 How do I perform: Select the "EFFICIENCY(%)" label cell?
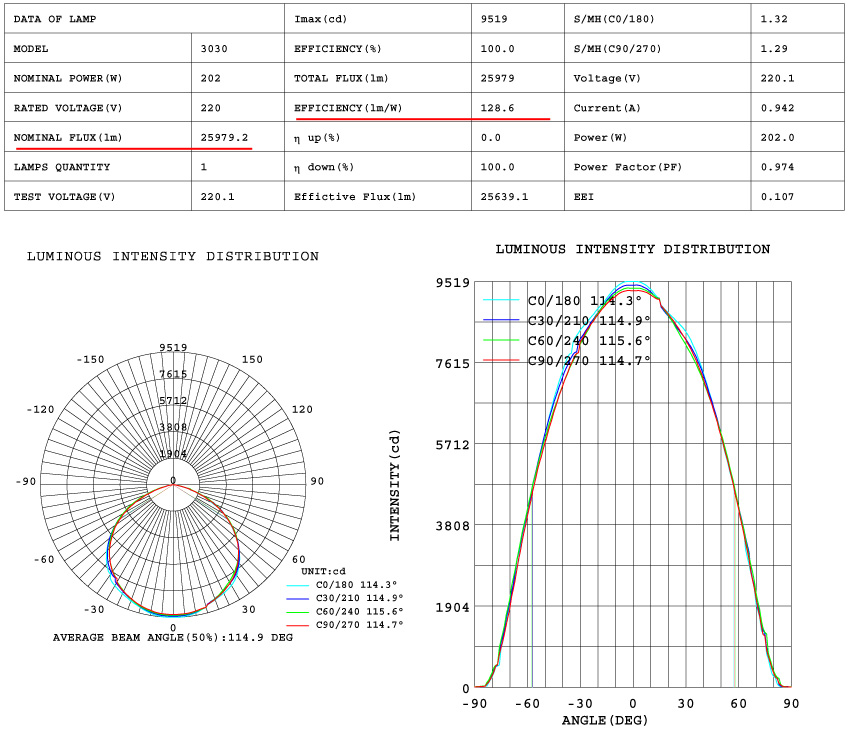[378, 49]
